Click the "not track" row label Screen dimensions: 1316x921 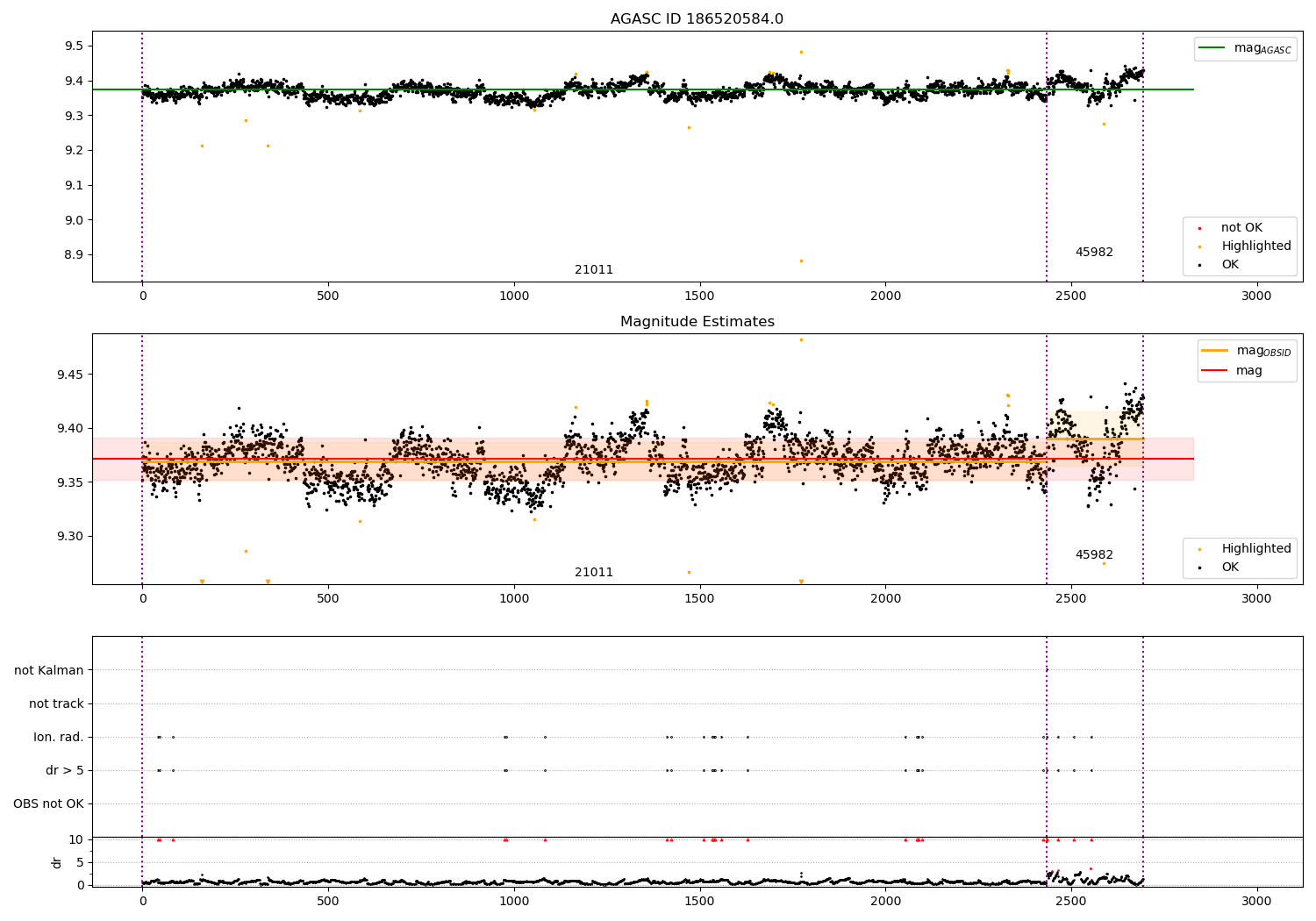point(56,704)
